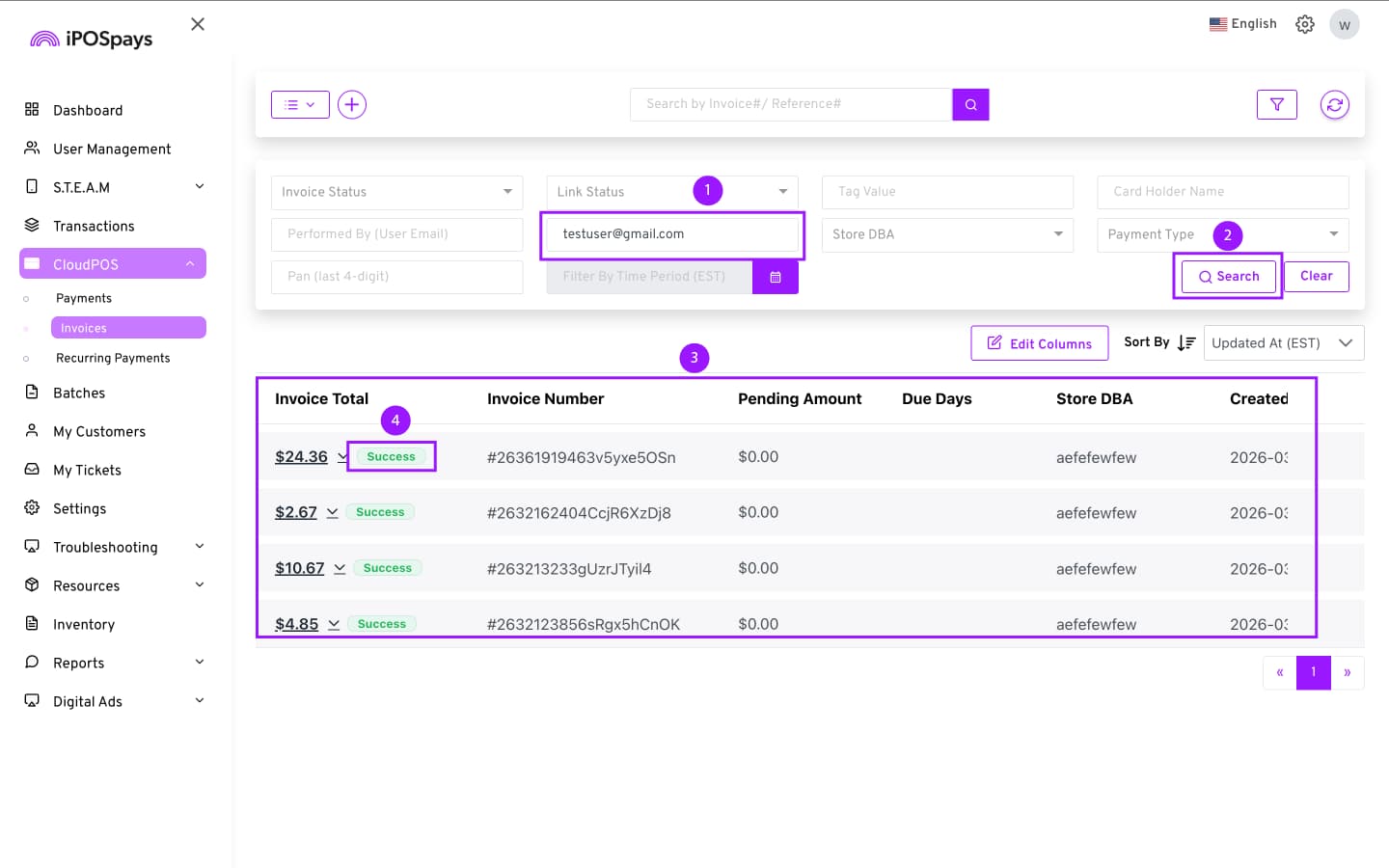Open the calendar date picker icon
The height and width of the screenshot is (868, 1389).
(775, 277)
